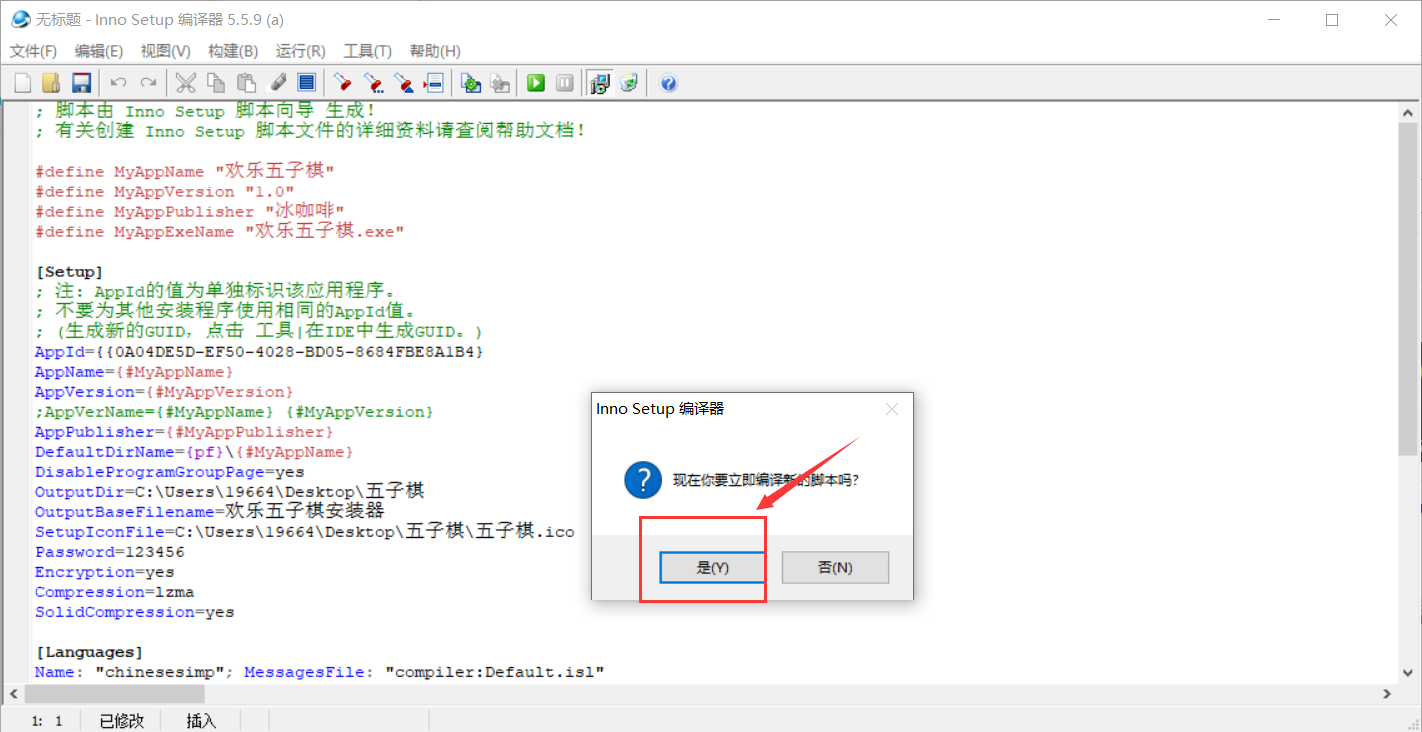The image size is (1422, 732).
Task: Click the OutputDir line
Action: [230, 492]
